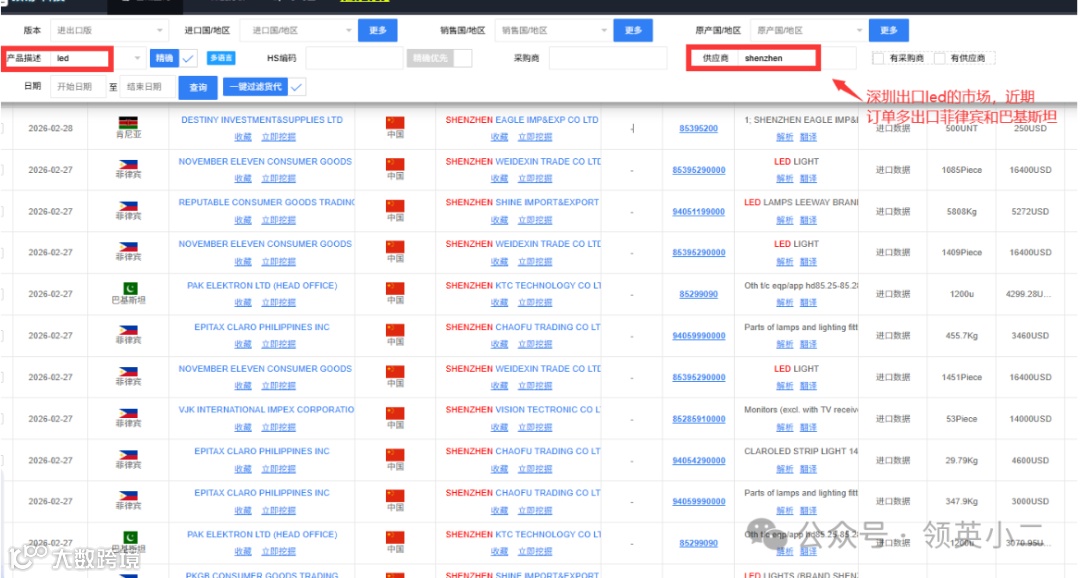The height and width of the screenshot is (578, 1080).
Task: Click Philippines flag in the 347.9Kg row
Action: pyautogui.click(x=128, y=496)
